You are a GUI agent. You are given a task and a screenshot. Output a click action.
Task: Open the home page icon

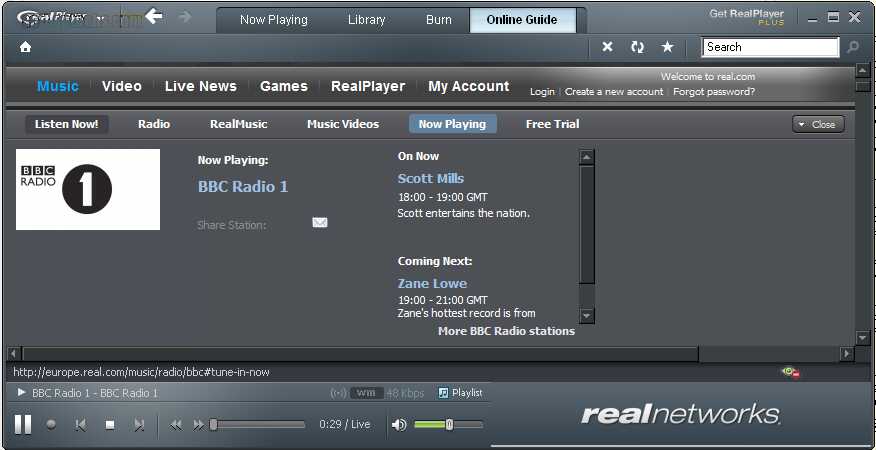tap(25, 47)
